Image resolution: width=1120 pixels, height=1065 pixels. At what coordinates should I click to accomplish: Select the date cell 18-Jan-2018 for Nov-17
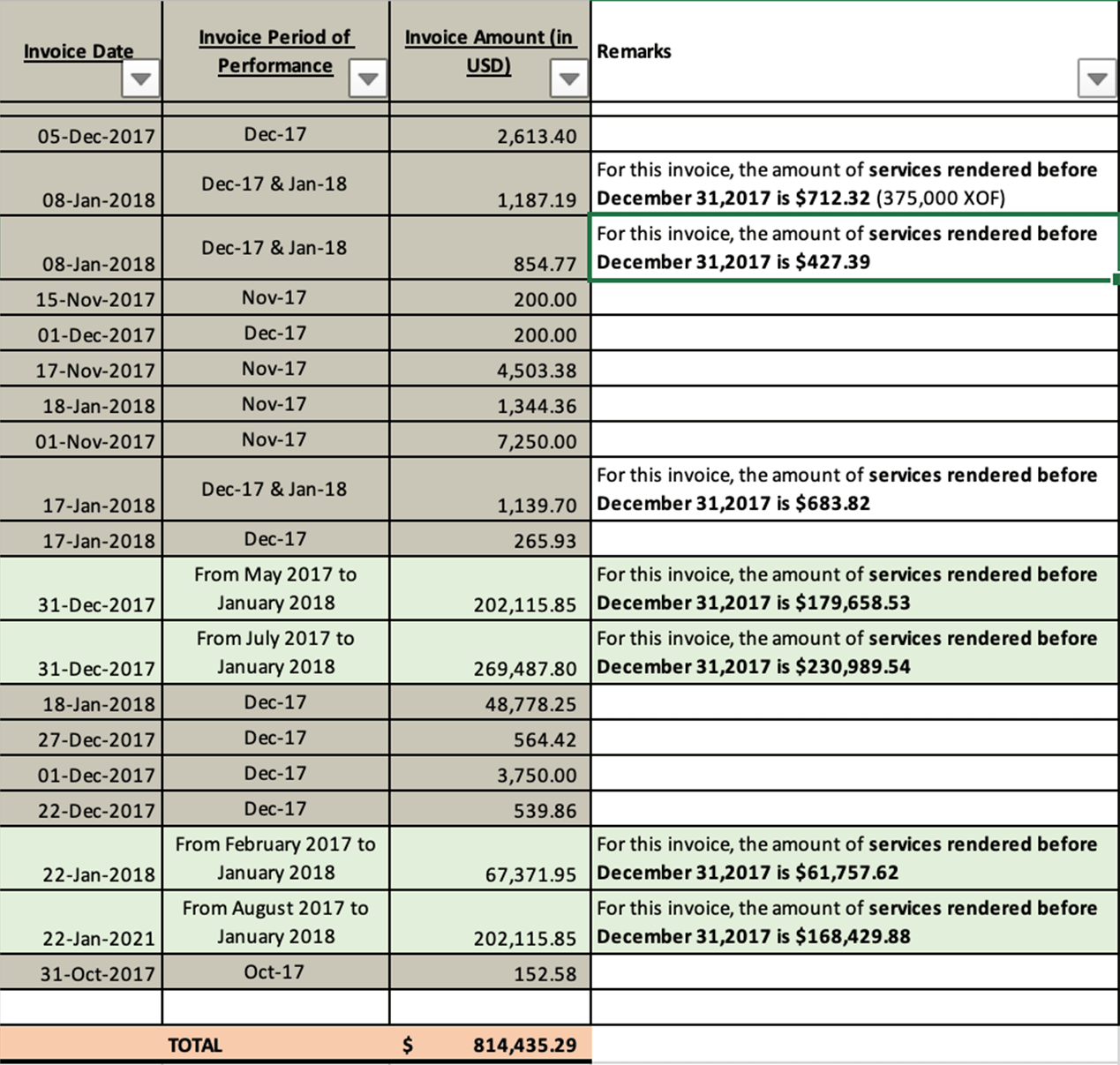[x=80, y=404]
